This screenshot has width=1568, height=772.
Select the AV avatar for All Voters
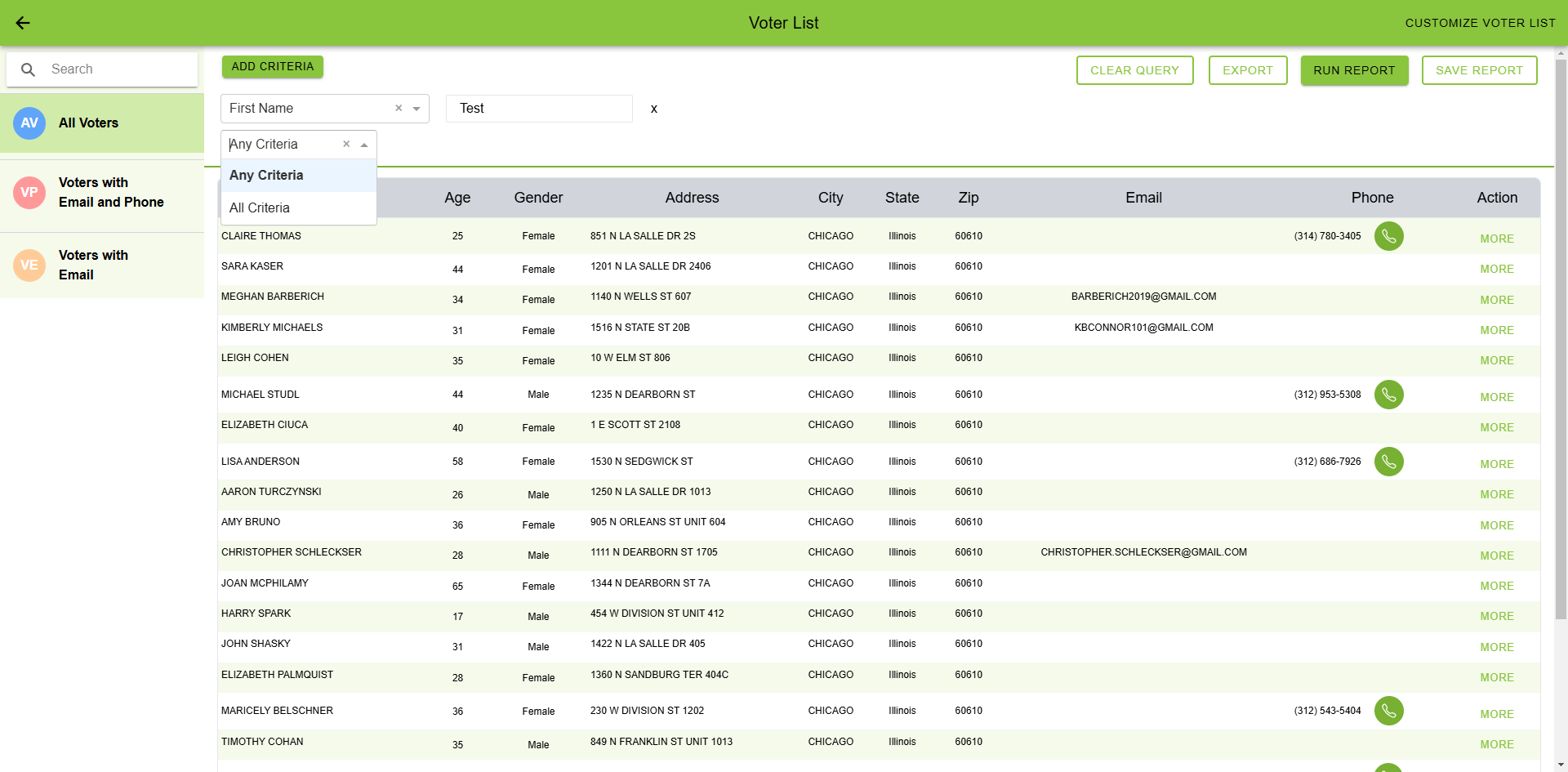(x=29, y=123)
